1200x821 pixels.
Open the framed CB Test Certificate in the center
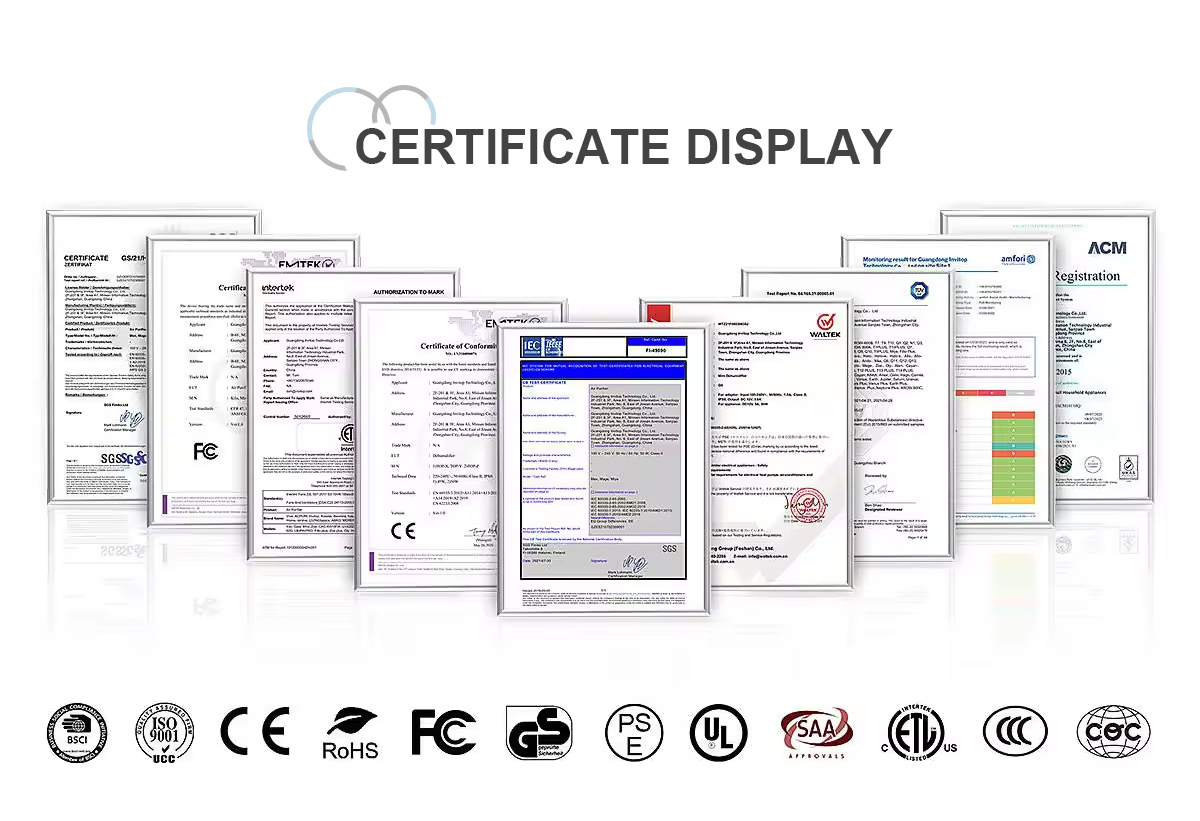[603, 470]
